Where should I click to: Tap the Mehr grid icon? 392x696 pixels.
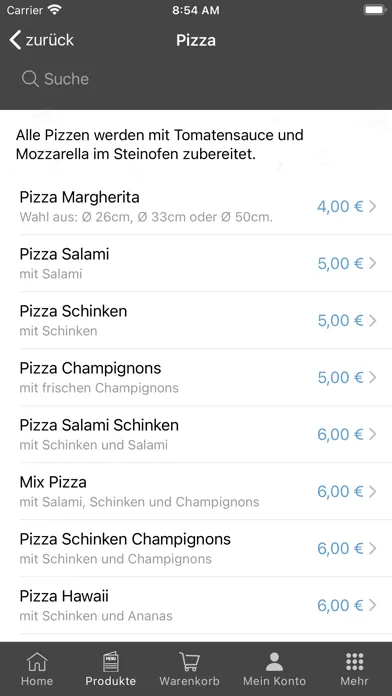click(x=354, y=661)
